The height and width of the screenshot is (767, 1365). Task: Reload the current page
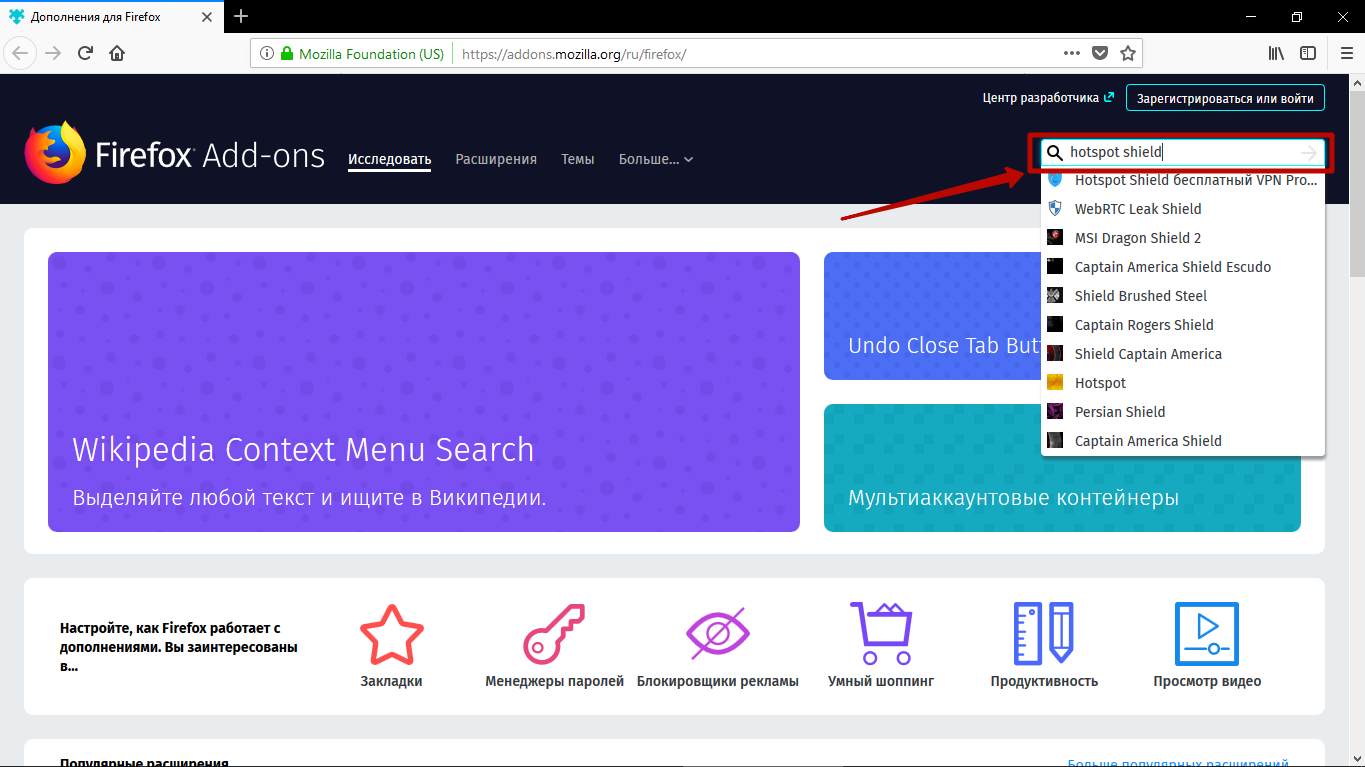click(85, 53)
